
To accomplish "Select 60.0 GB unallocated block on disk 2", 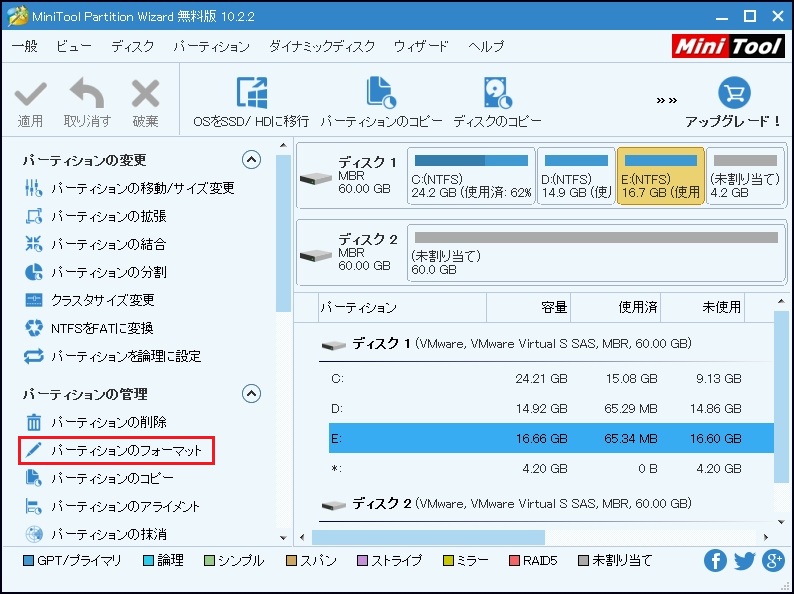I will [x=596, y=253].
